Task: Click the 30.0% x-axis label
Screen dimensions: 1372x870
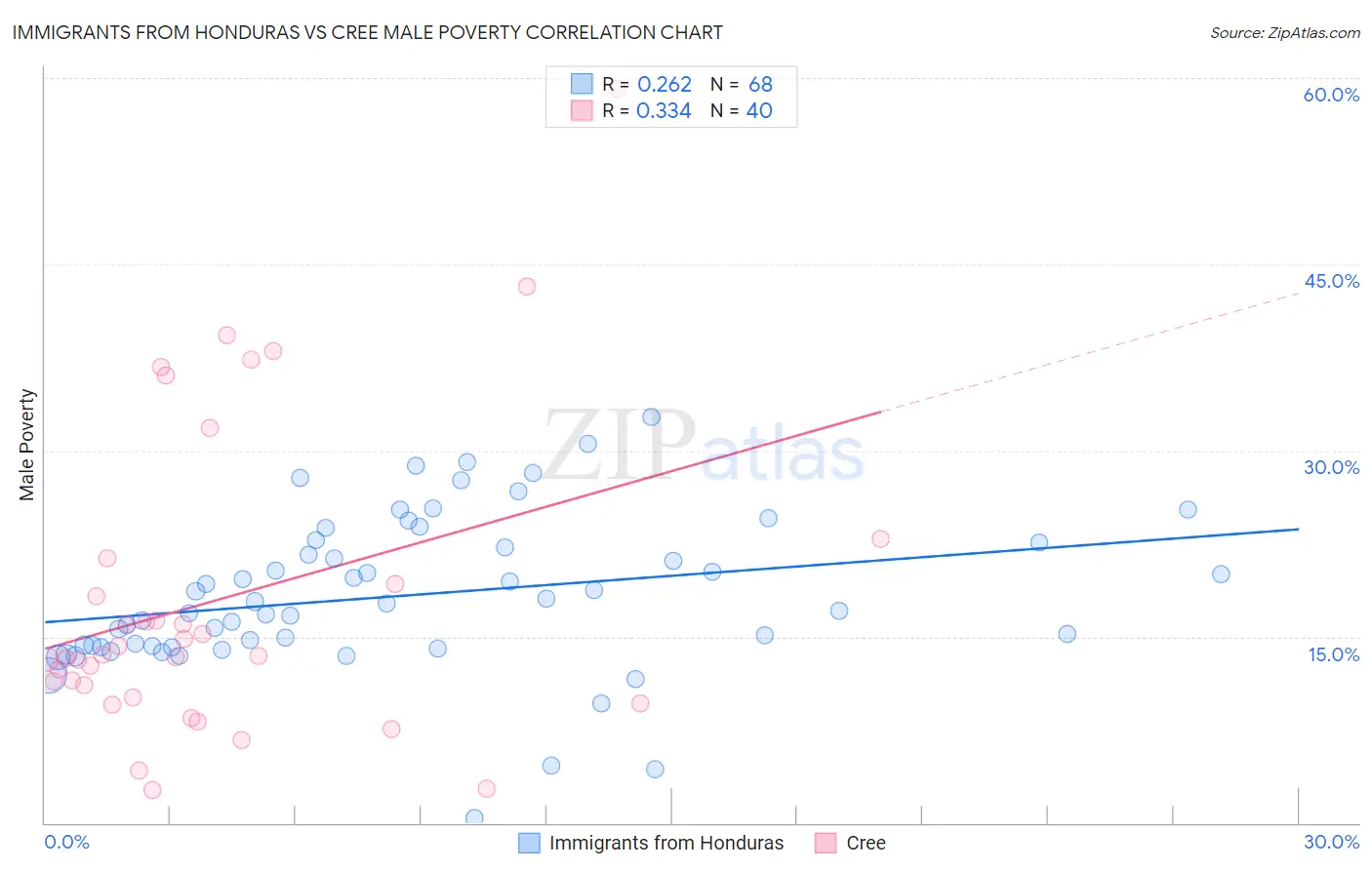Action: point(1331,842)
